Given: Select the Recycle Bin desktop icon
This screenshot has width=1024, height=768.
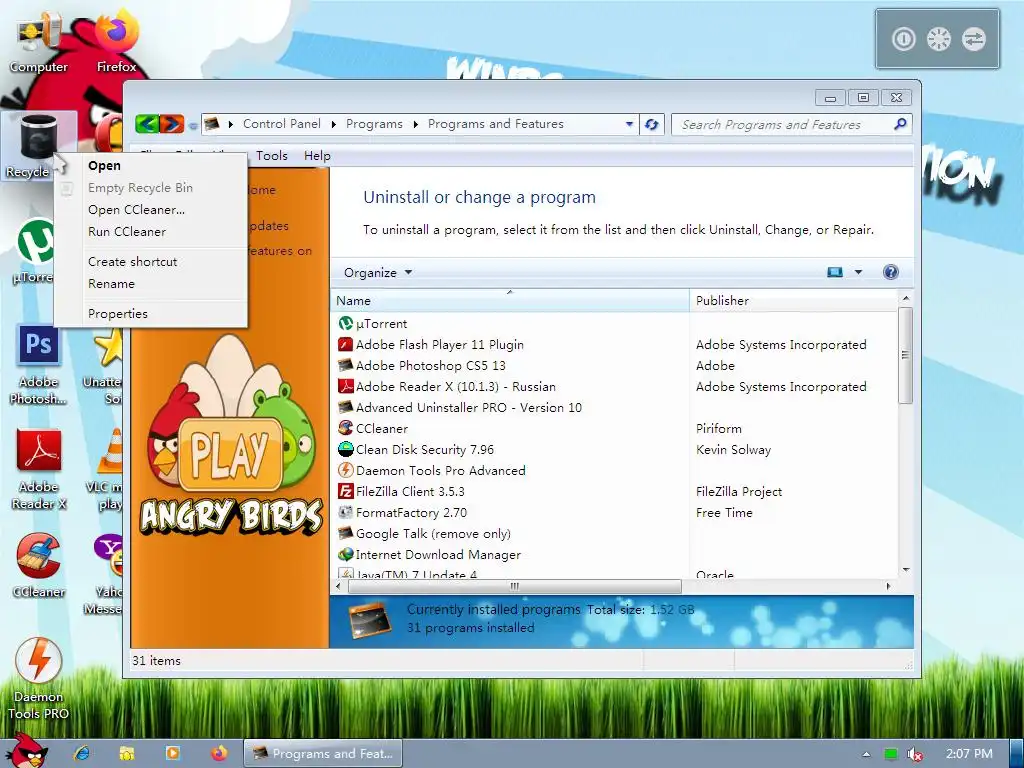Looking at the screenshot, I should 39,146.
